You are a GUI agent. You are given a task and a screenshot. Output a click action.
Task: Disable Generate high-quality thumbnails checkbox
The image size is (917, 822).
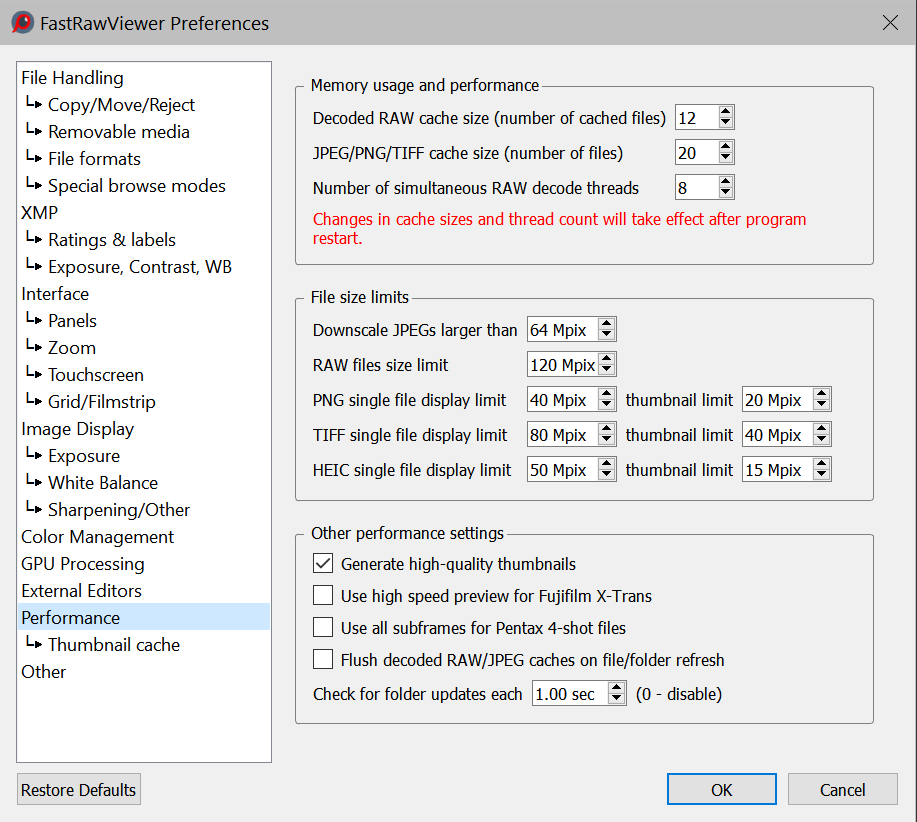click(x=323, y=564)
